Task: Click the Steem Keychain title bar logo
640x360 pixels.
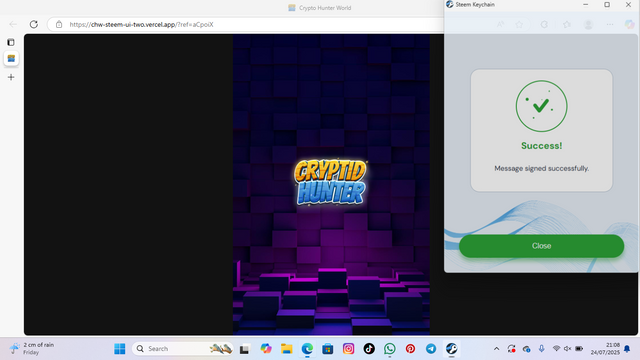Action: coord(449,4)
